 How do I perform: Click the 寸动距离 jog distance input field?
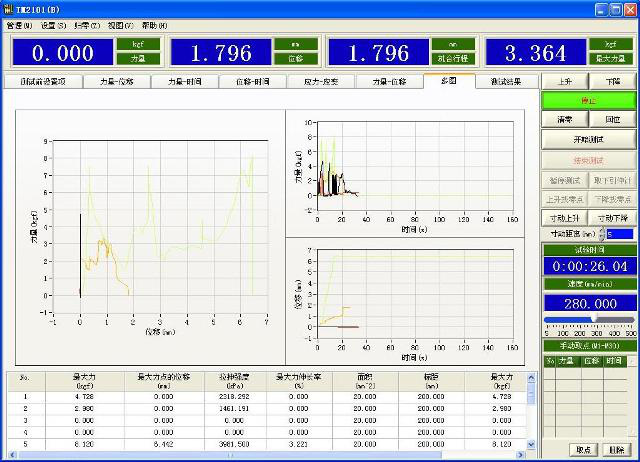[618, 234]
